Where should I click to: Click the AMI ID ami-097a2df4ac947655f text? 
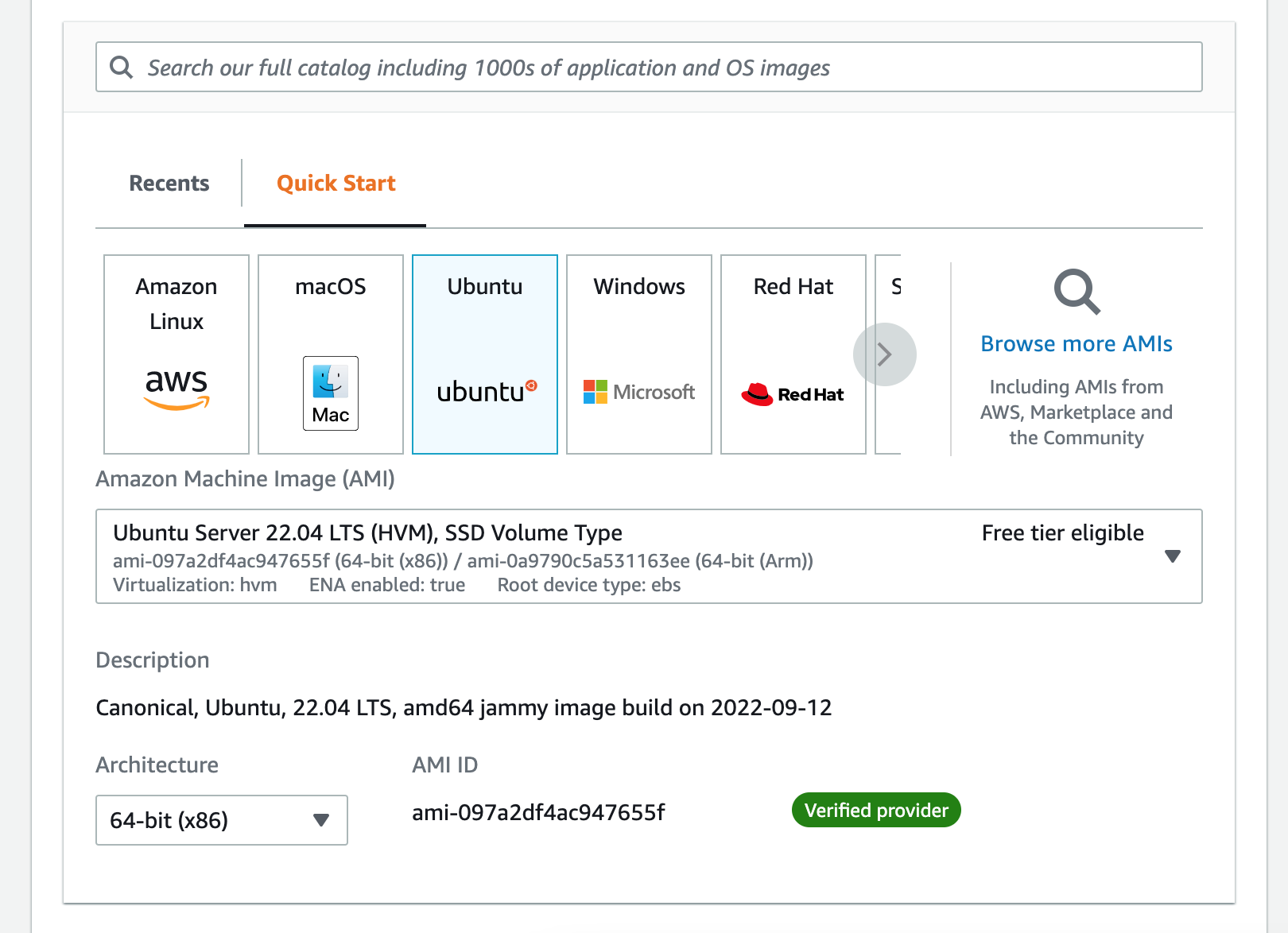538,812
